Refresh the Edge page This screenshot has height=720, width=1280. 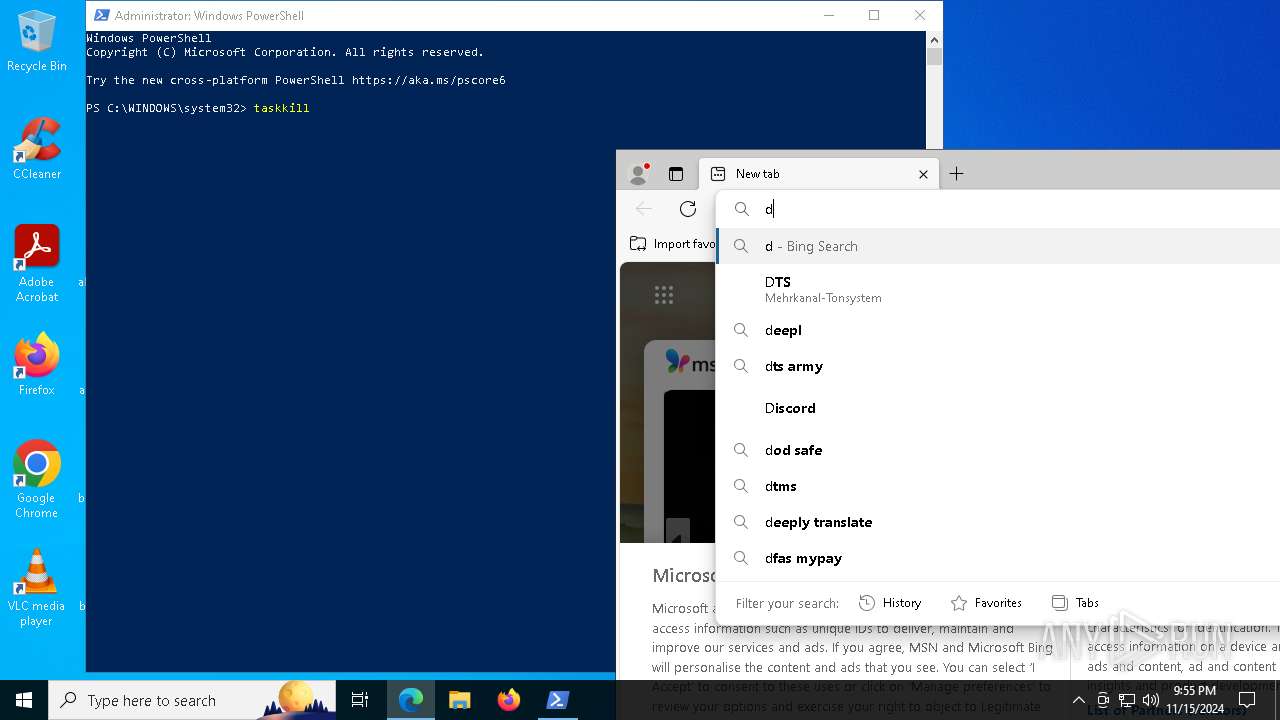(x=688, y=208)
